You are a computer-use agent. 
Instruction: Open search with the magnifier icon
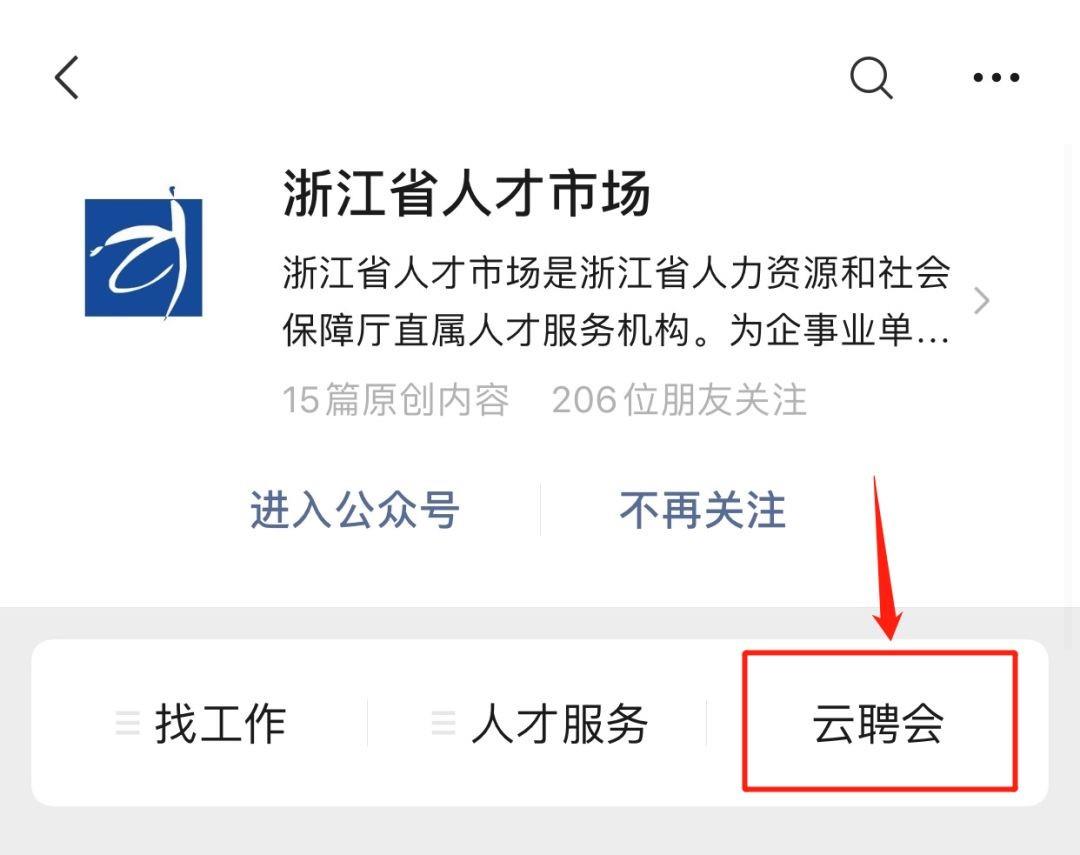[x=871, y=78]
